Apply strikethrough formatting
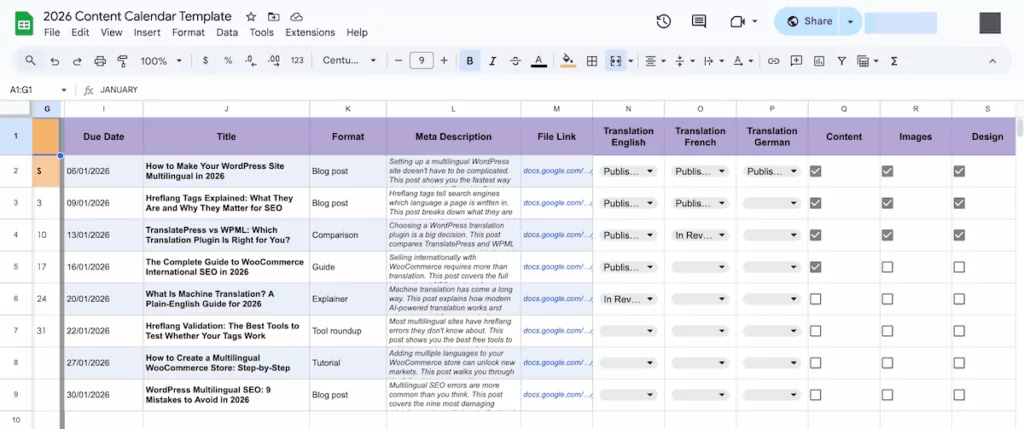The width and height of the screenshot is (1024, 429). (x=515, y=61)
